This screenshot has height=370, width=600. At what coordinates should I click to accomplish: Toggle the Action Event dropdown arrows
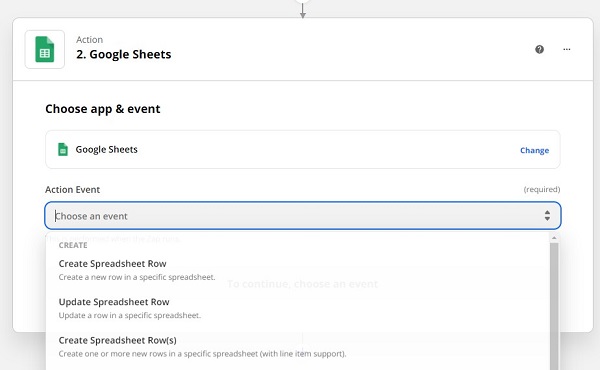click(x=547, y=216)
